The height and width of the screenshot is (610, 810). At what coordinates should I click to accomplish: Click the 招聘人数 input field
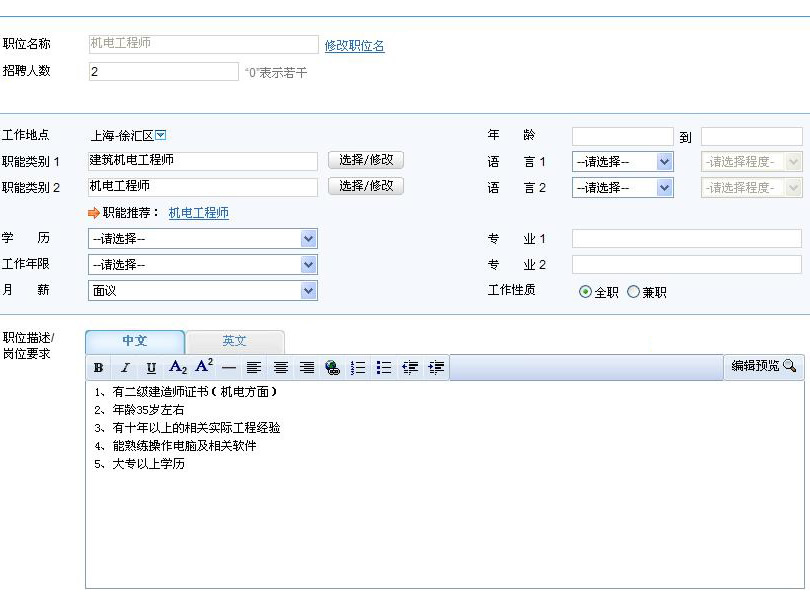(x=164, y=72)
